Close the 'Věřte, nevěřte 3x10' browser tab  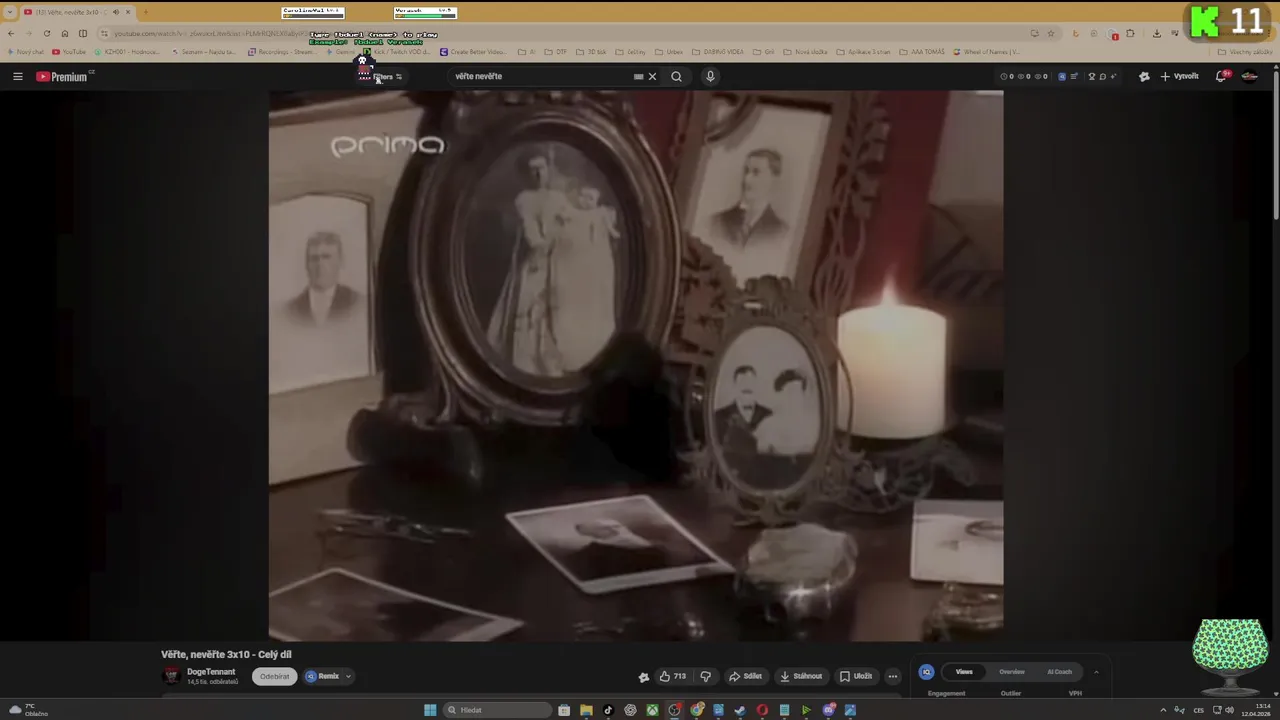(128, 12)
